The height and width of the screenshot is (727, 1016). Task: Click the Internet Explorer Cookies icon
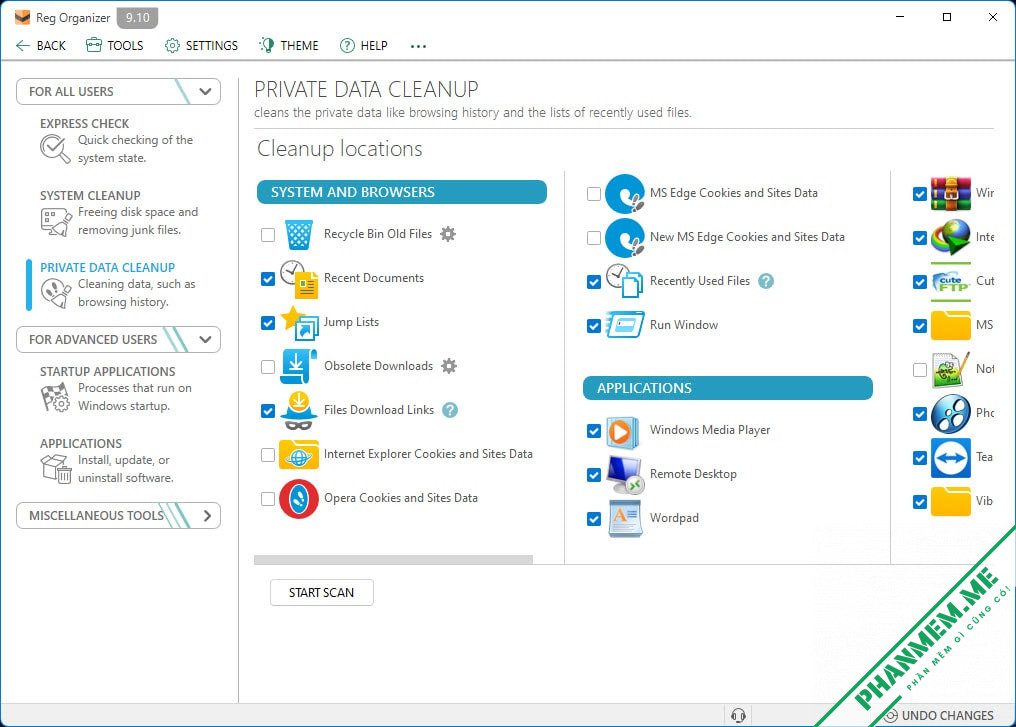pyautogui.click(x=299, y=455)
